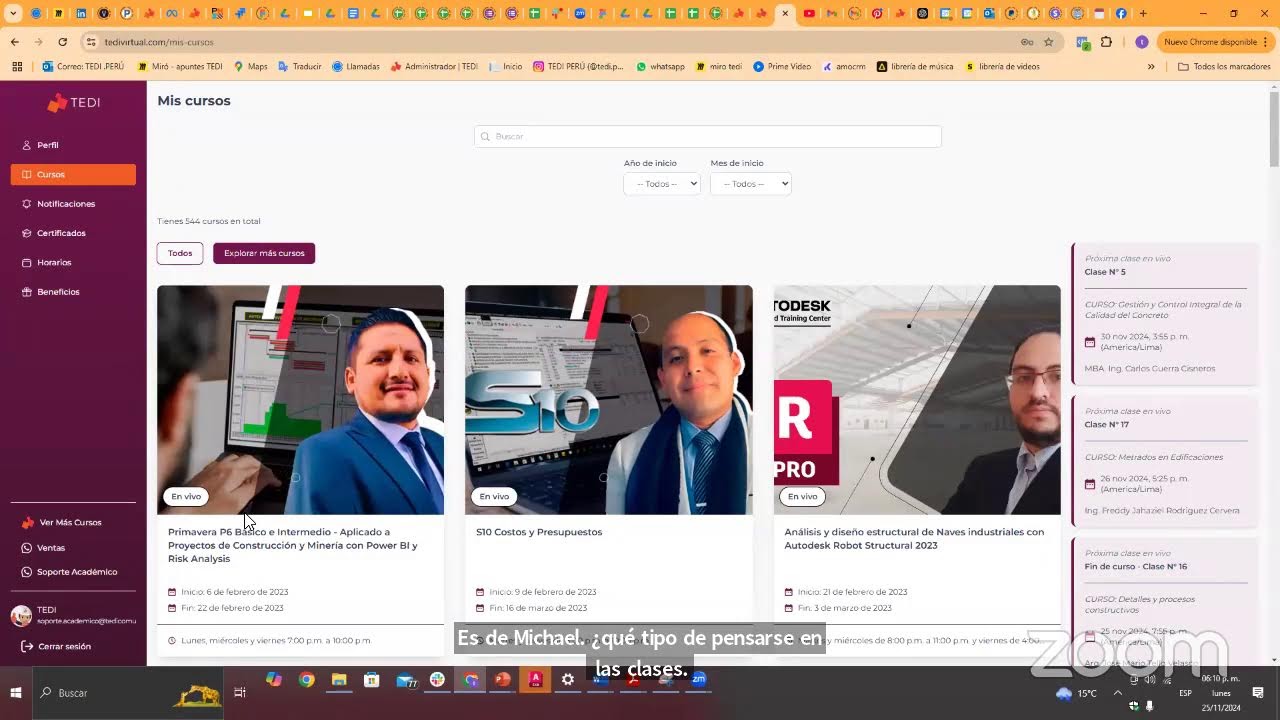Open the Mes de inicio dropdown
Screen dimensions: 1280x720
750,184
